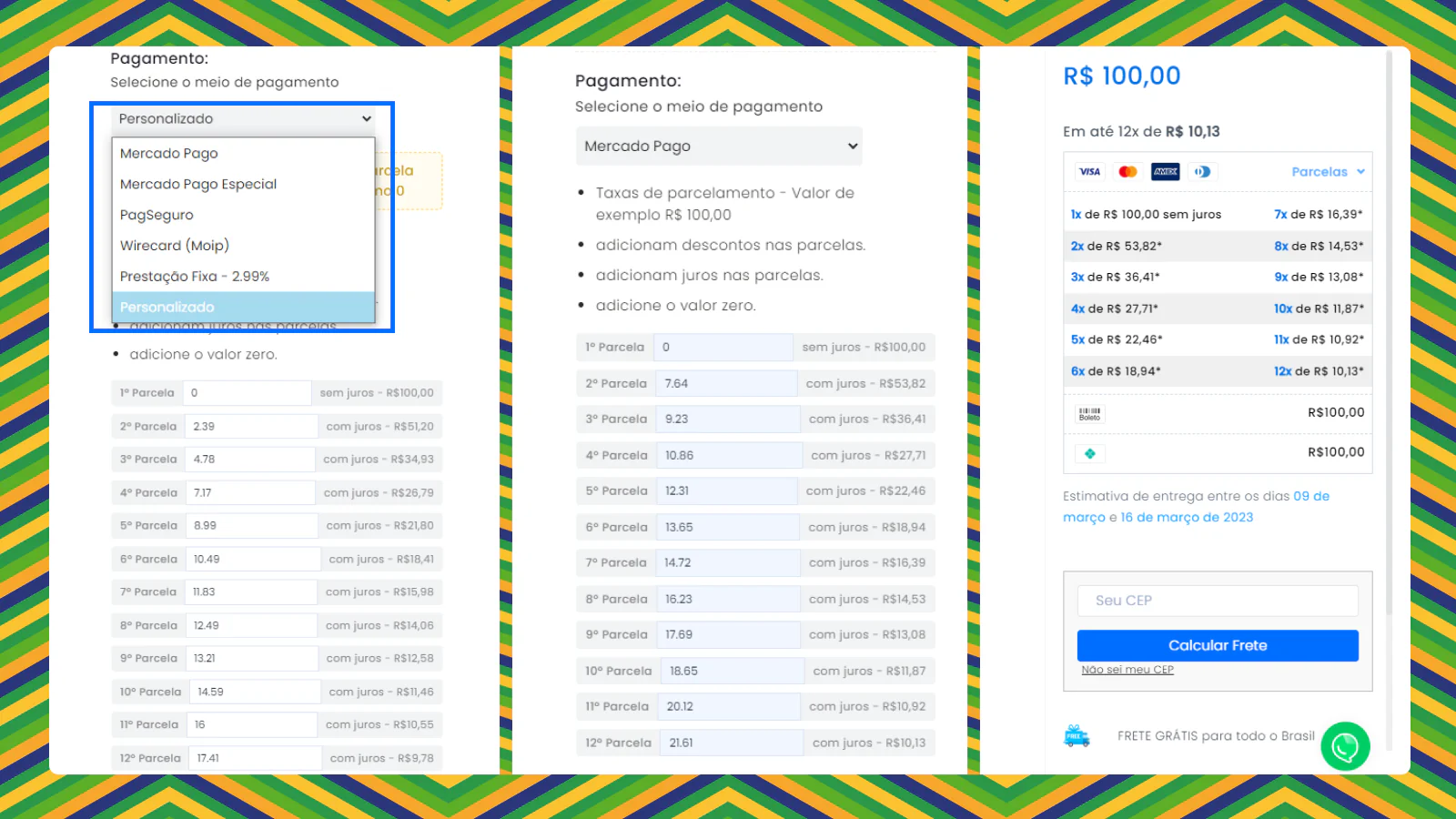The image size is (1456, 819).
Task: Edit left panel 6ª Parcela field showing 10.49
Action: (253, 560)
